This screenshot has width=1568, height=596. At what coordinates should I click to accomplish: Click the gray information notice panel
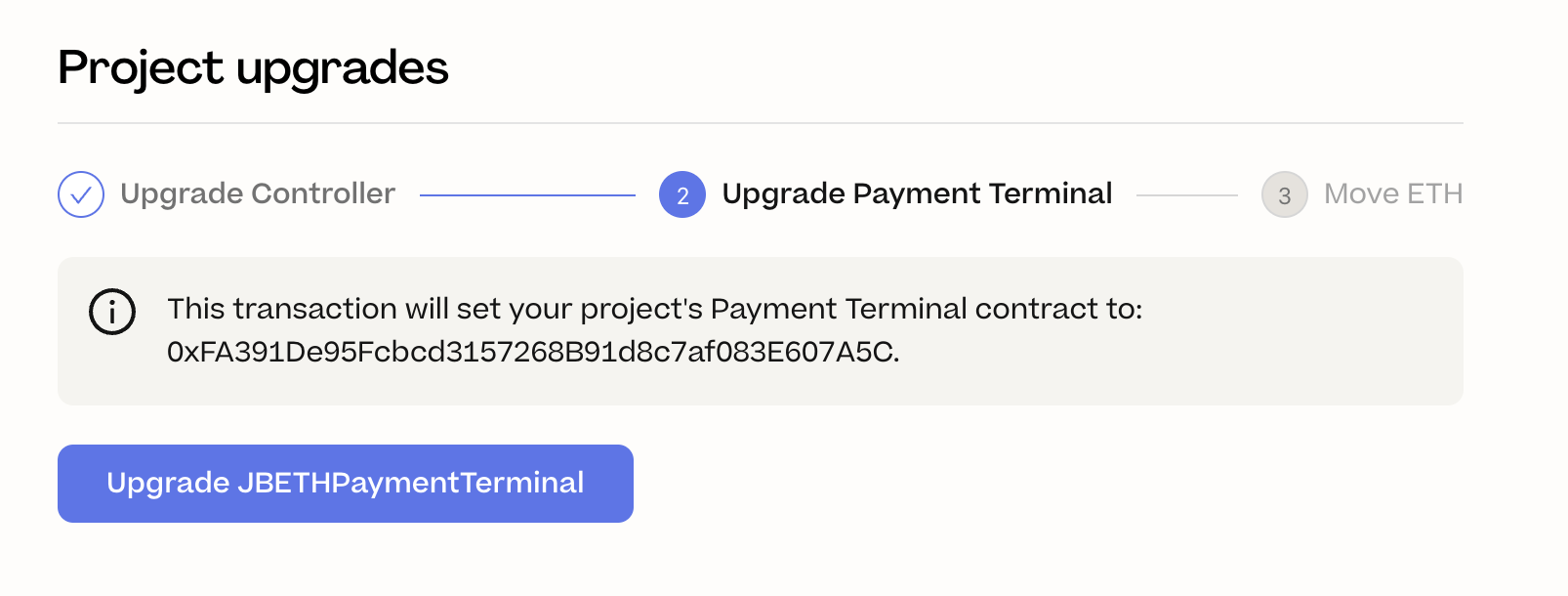click(761, 330)
